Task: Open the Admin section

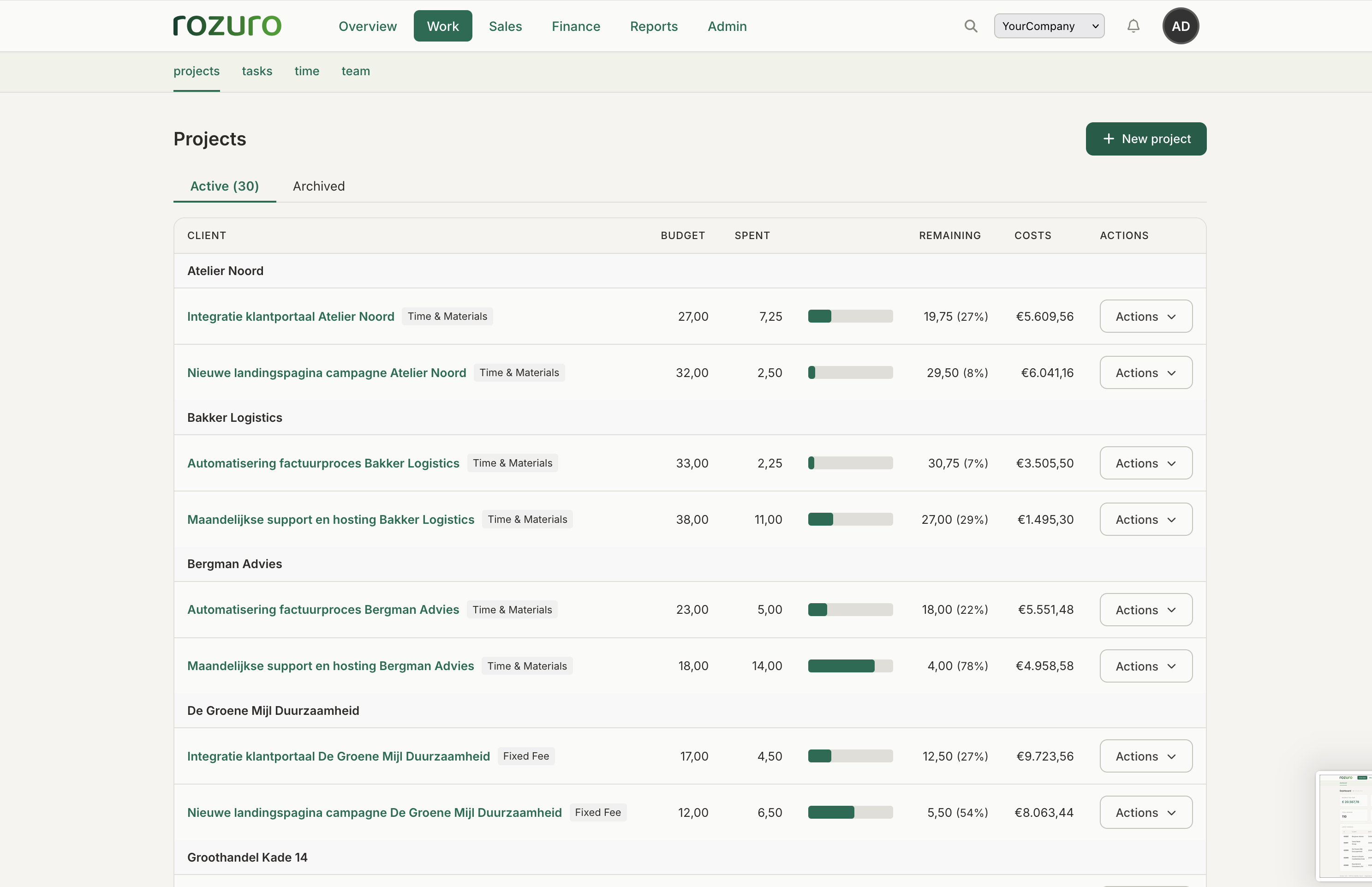Action: pyautogui.click(x=727, y=26)
